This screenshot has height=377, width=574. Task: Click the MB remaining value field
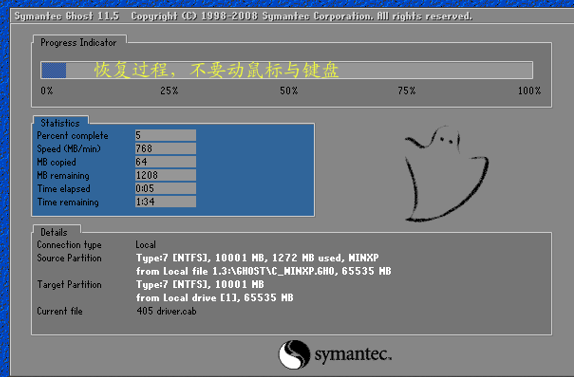point(165,175)
